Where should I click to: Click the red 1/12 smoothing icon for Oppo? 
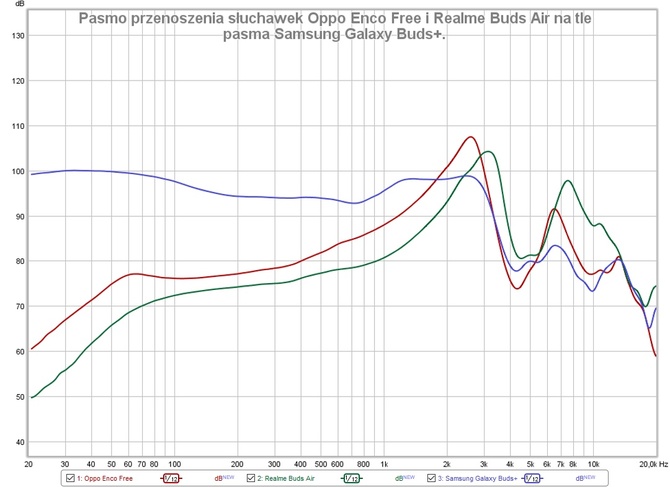(171, 478)
